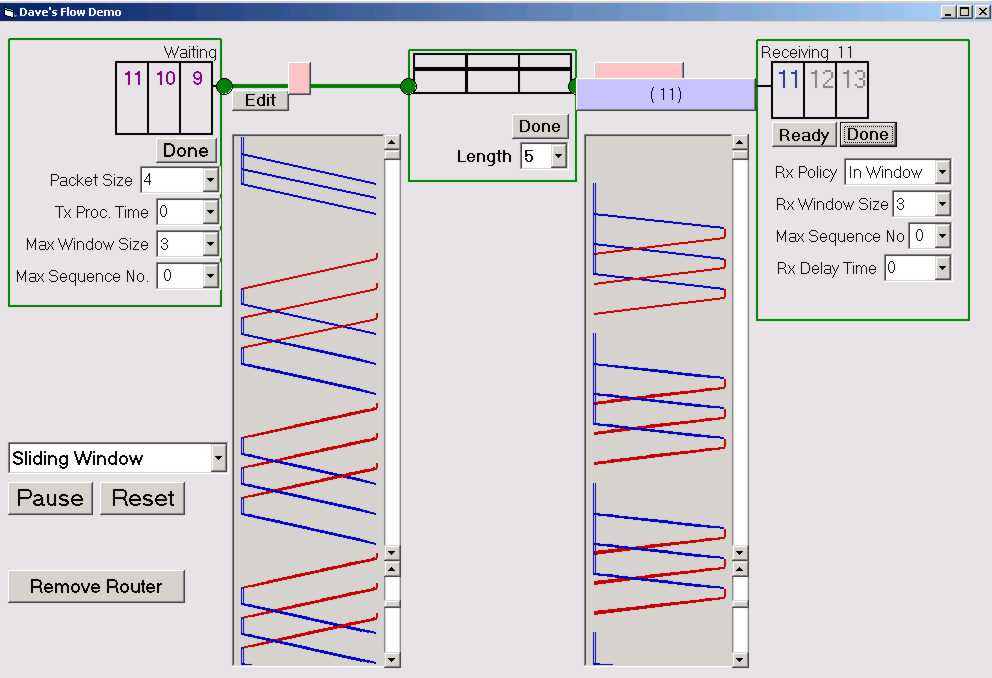Open the Sliding Window protocol dropdown
The width and height of the screenshot is (992, 678).
point(218,458)
